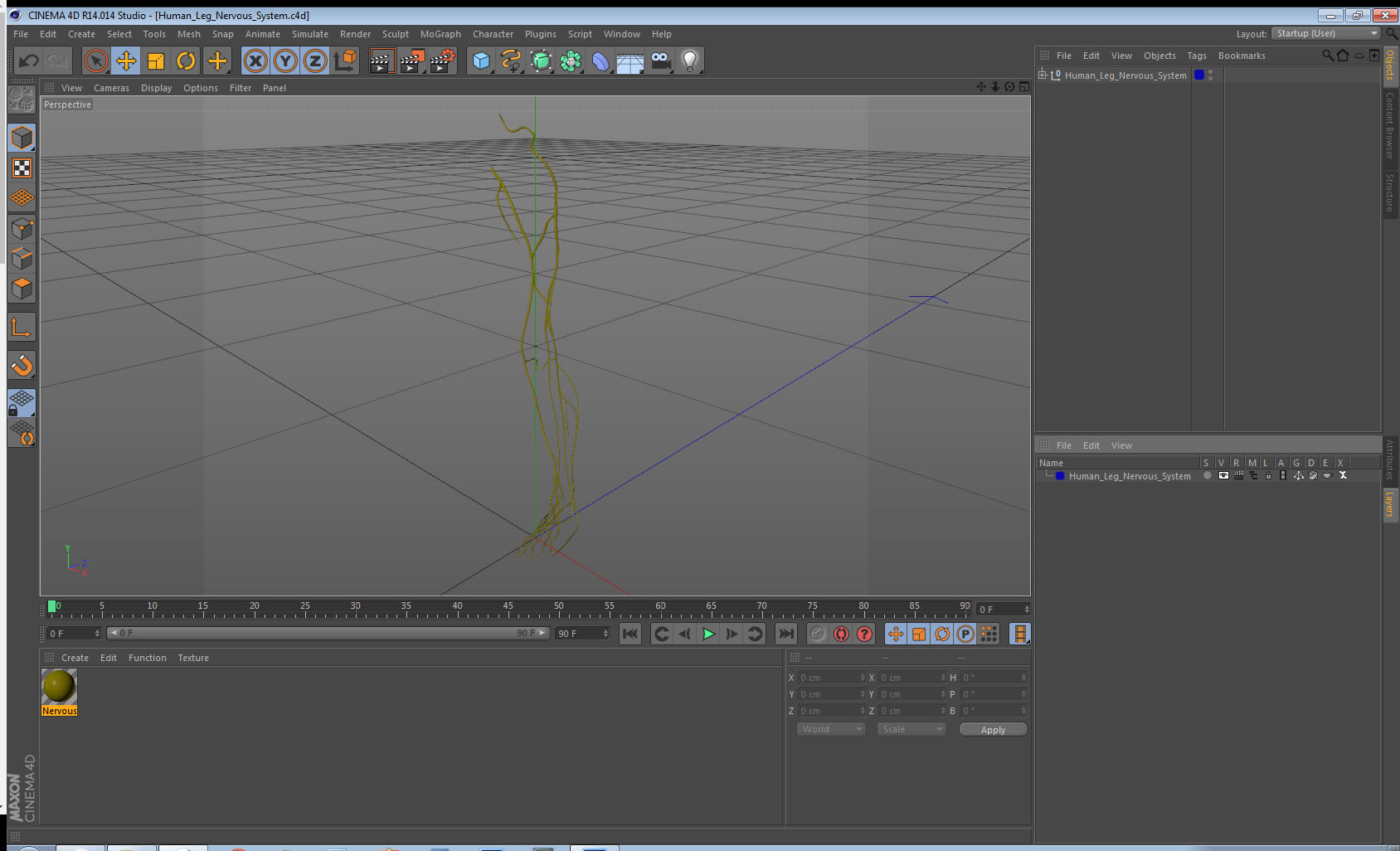Open the Attributes side tab

(x=1390, y=460)
